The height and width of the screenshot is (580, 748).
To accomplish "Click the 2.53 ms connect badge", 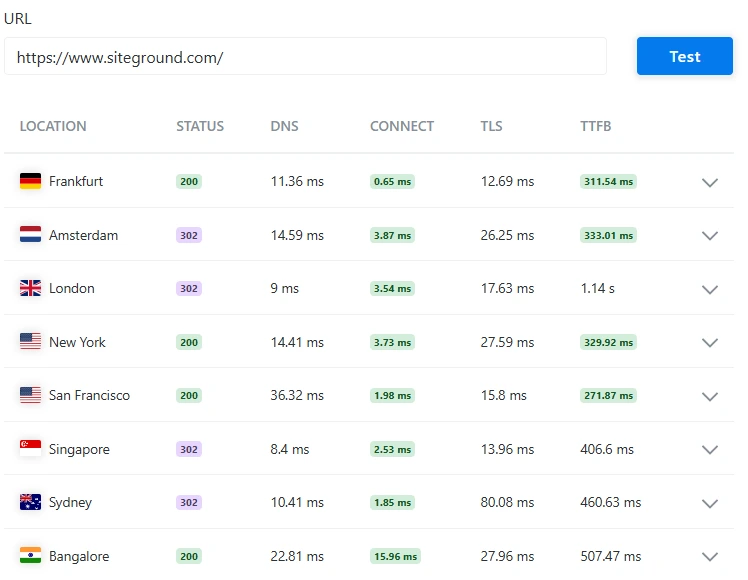I will coord(392,449).
